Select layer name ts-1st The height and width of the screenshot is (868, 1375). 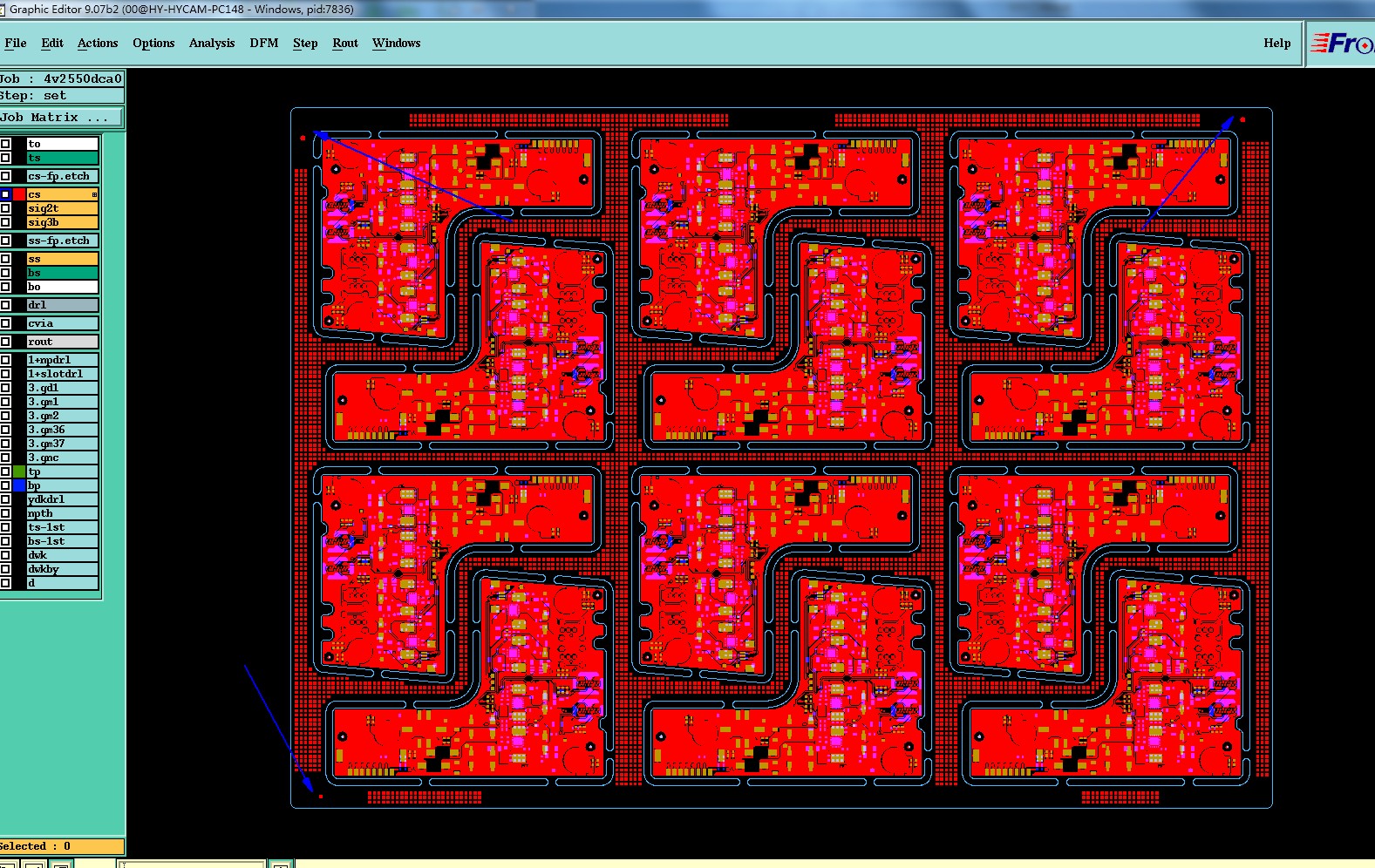click(63, 527)
